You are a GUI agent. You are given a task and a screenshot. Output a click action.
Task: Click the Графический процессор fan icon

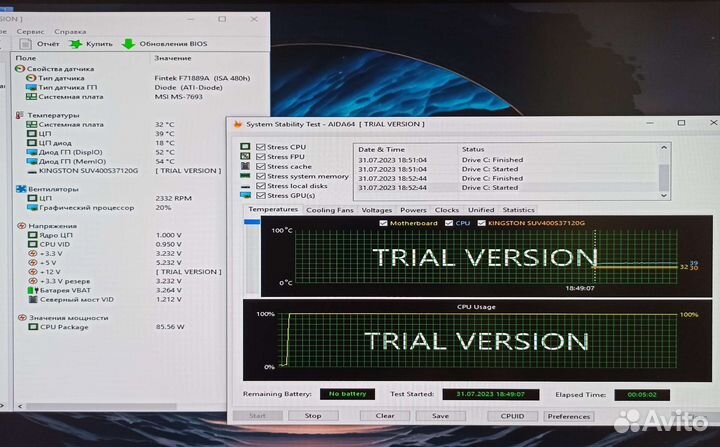pos(32,208)
